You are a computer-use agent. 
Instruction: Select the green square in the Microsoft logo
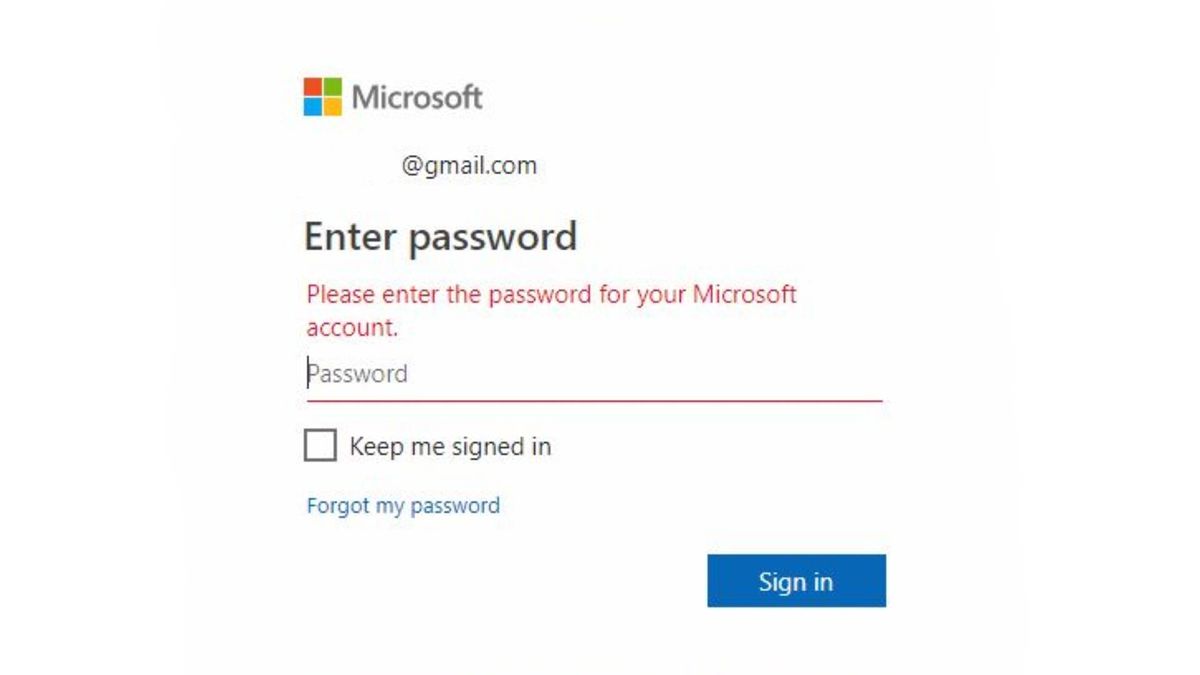[333, 86]
